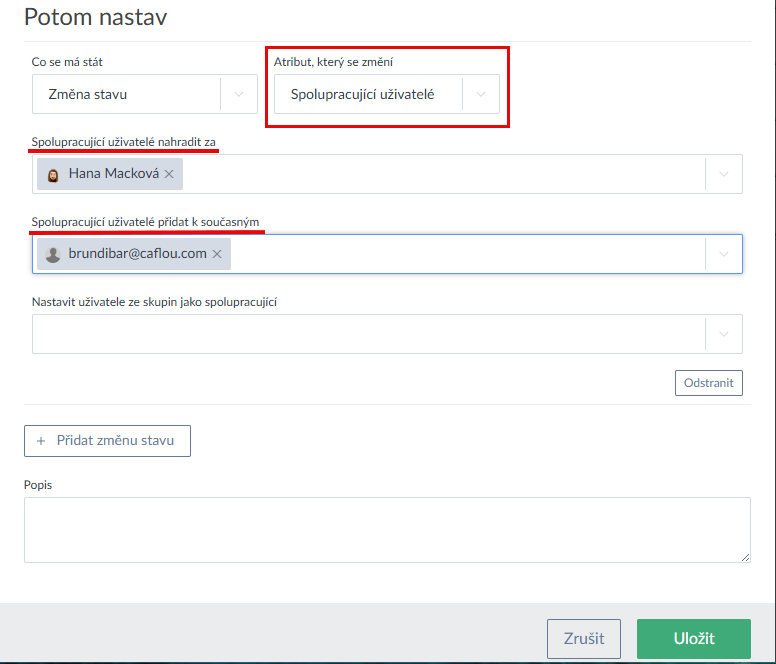Open the Atribut, který se změní chevron
Viewport: 776px width, 664px height.
click(x=481, y=94)
